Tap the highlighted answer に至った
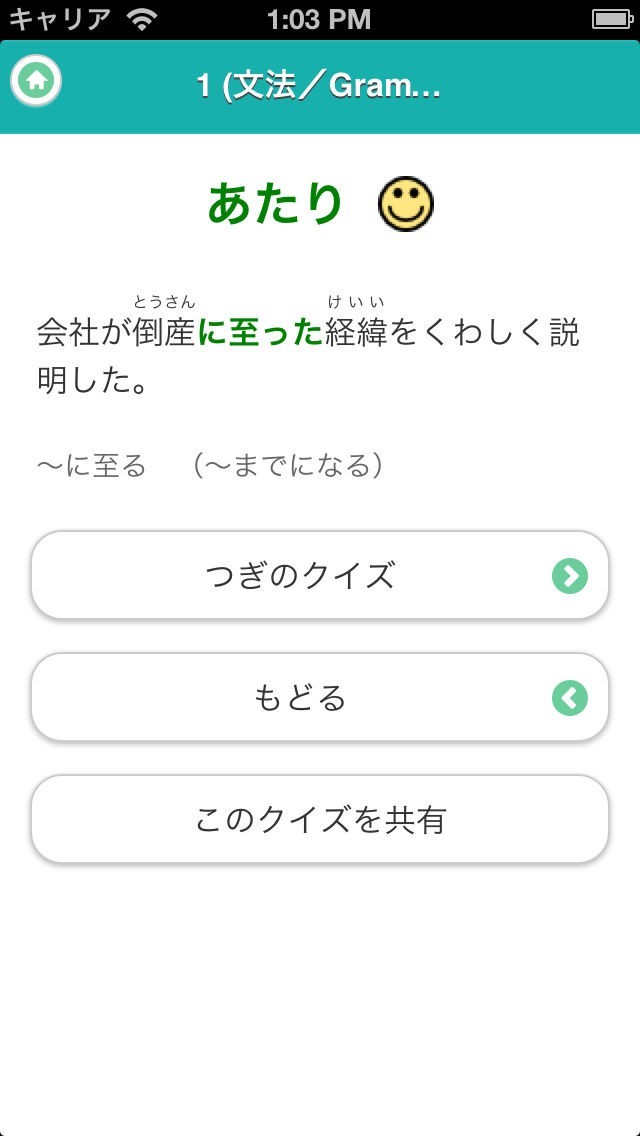This screenshot has width=640, height=1136. click(x=260, y=333)
